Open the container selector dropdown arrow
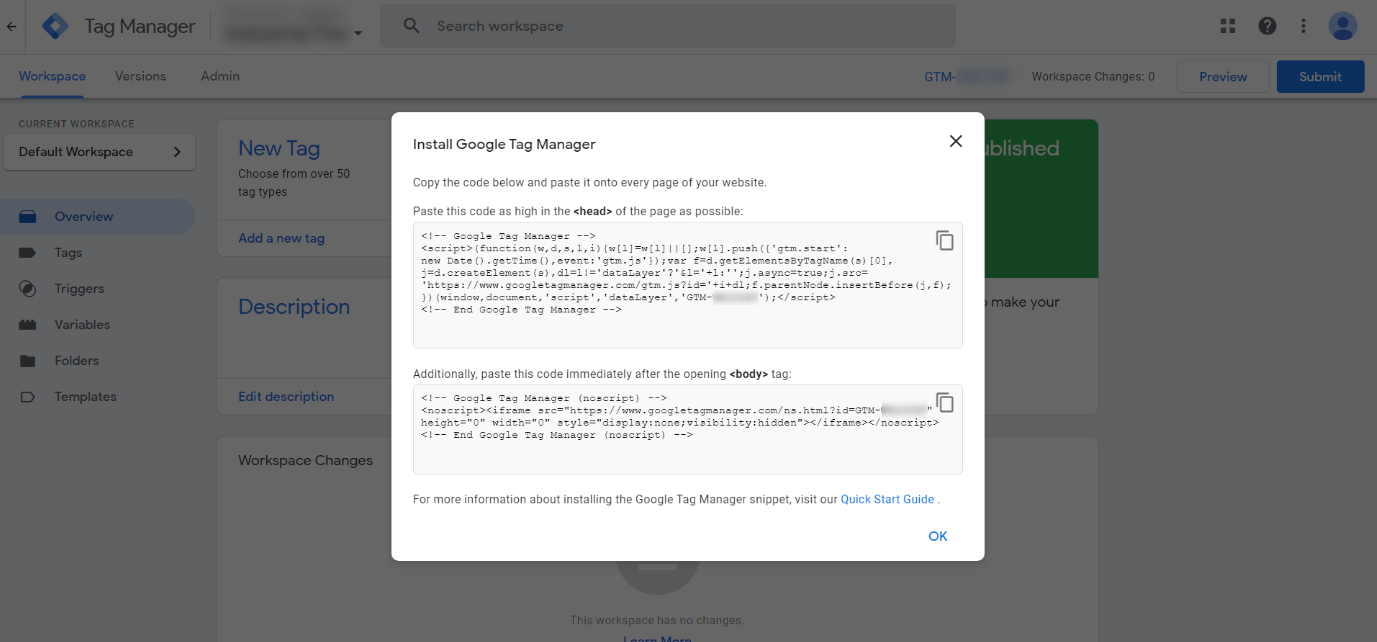 click(x=358, y=33)
